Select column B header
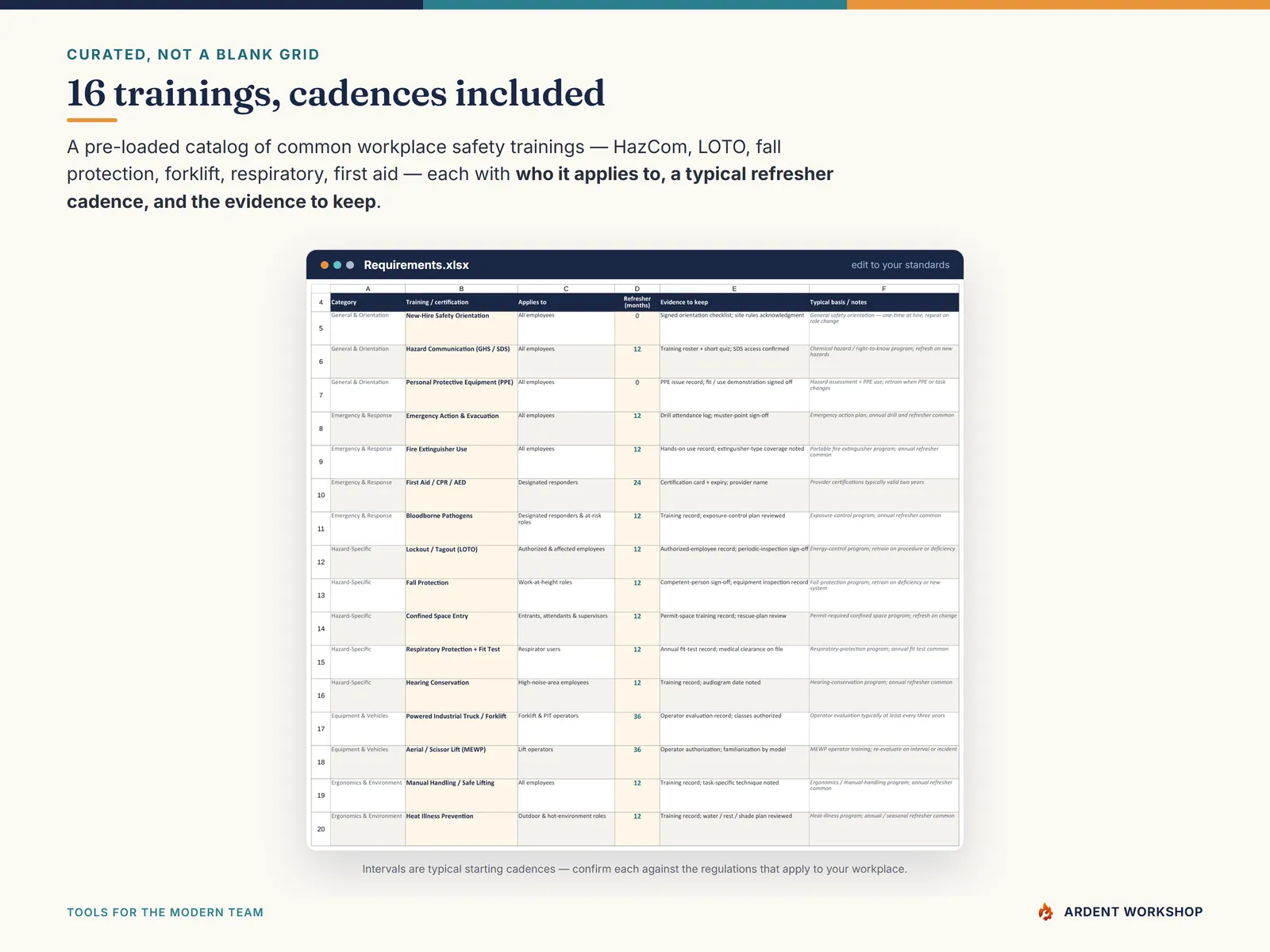Image resolution: width=1270 pixels, height=952 pixels. pyautogui.click(x=461, y=289)
